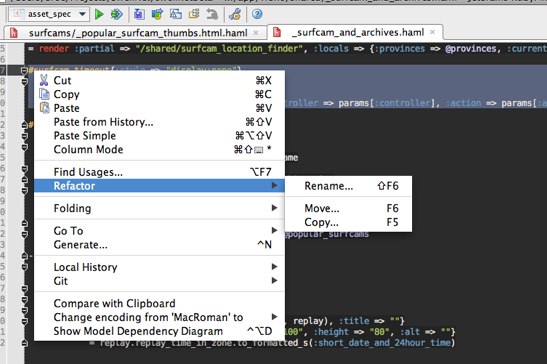This screenshot has width=547, height=364.
Task: Choose Copy with the ⌘C shortcut in the context menu
Action: 159,94
